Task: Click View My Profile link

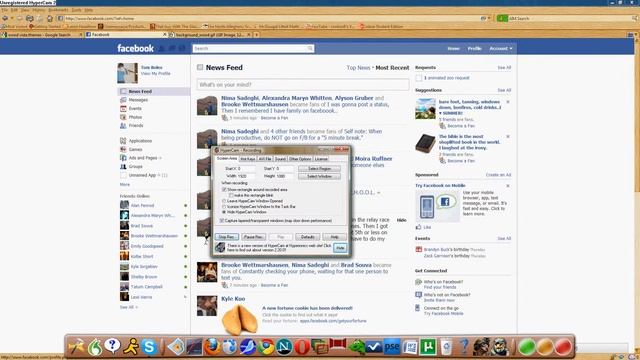Action: pyautogui.click(x=156, y=74)
